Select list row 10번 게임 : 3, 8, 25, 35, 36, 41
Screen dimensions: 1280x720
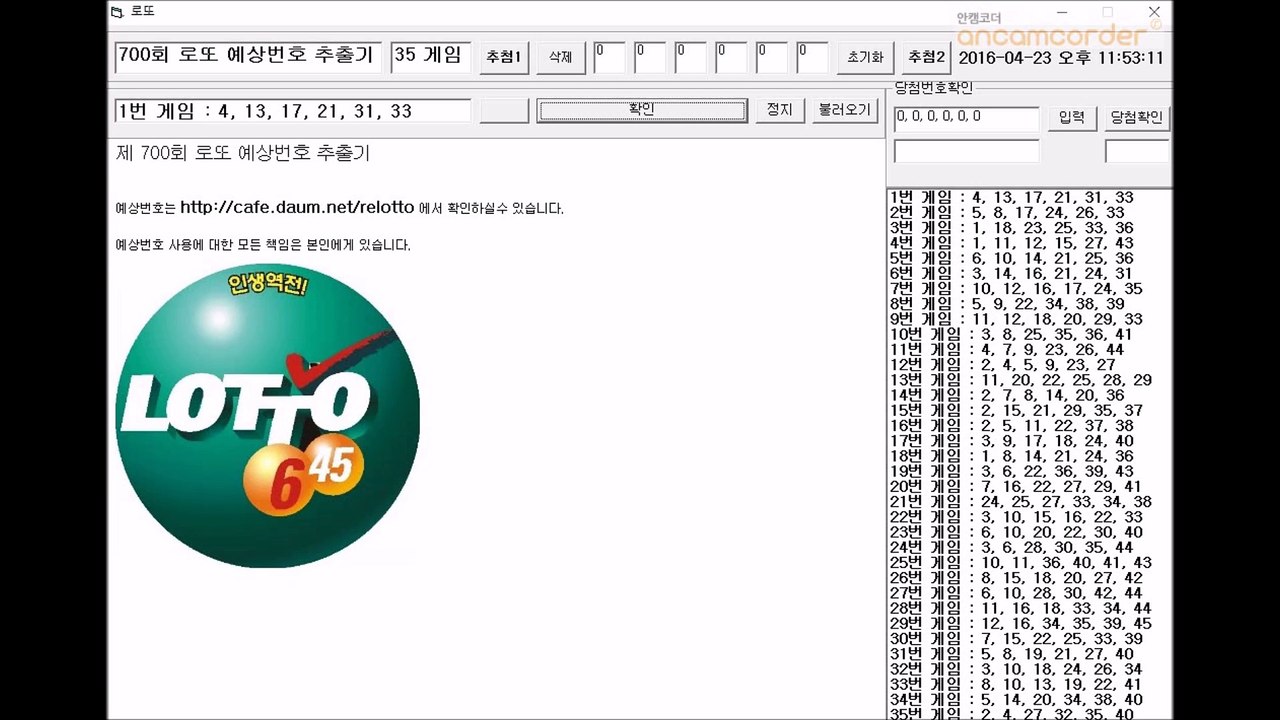1012,334
